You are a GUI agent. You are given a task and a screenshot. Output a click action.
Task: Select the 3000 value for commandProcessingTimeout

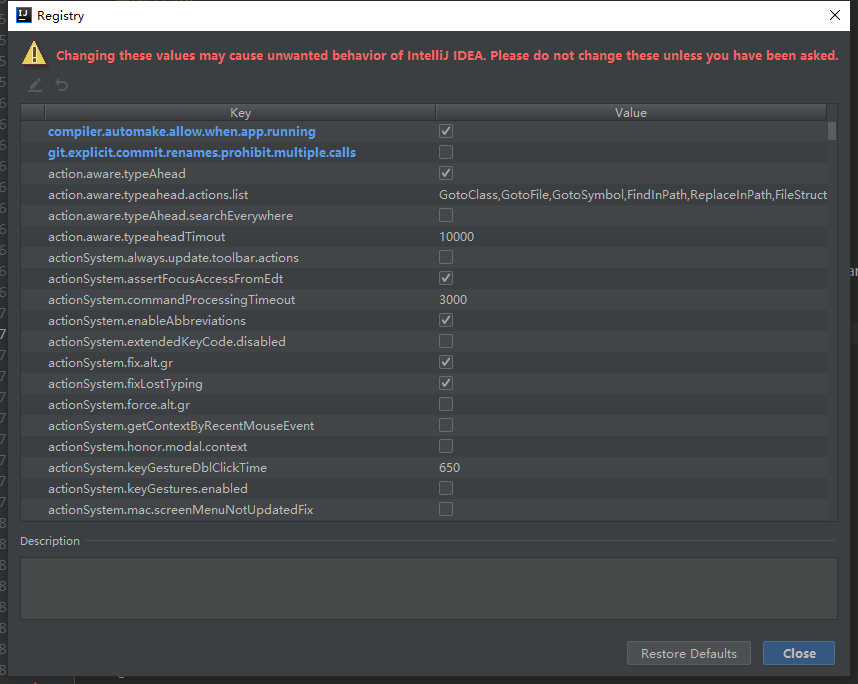click(453, 299)
